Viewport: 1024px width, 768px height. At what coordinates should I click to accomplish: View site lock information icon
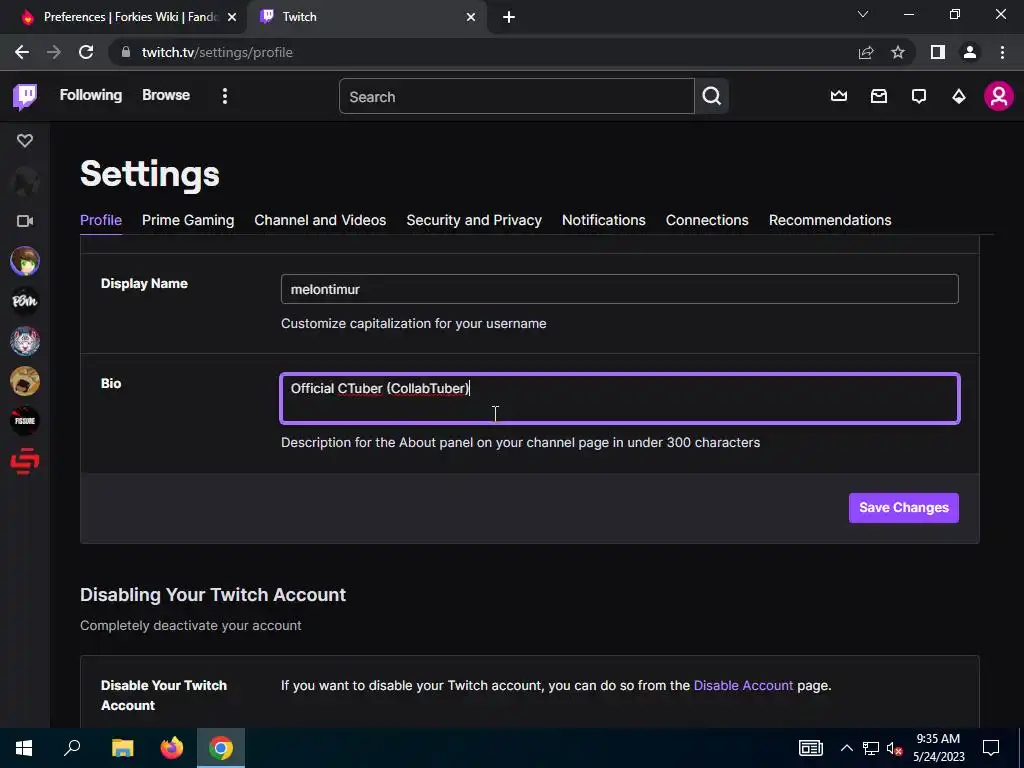pyautogui.click(x=126, y=52)
